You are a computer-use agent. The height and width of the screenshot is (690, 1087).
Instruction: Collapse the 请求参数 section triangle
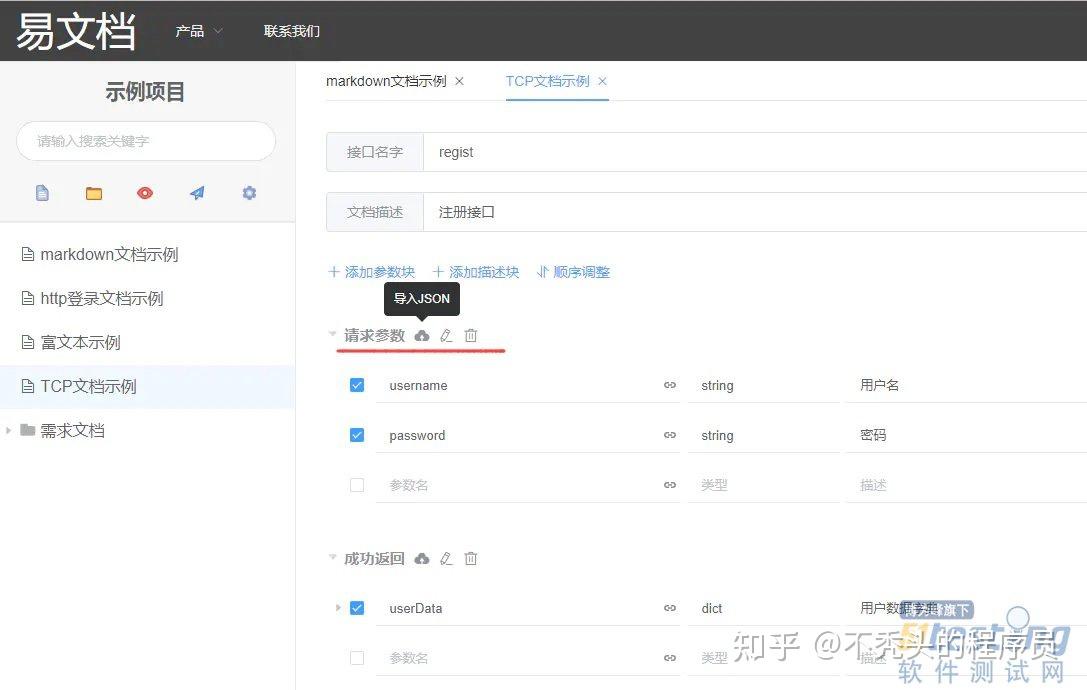coord(332,334)
